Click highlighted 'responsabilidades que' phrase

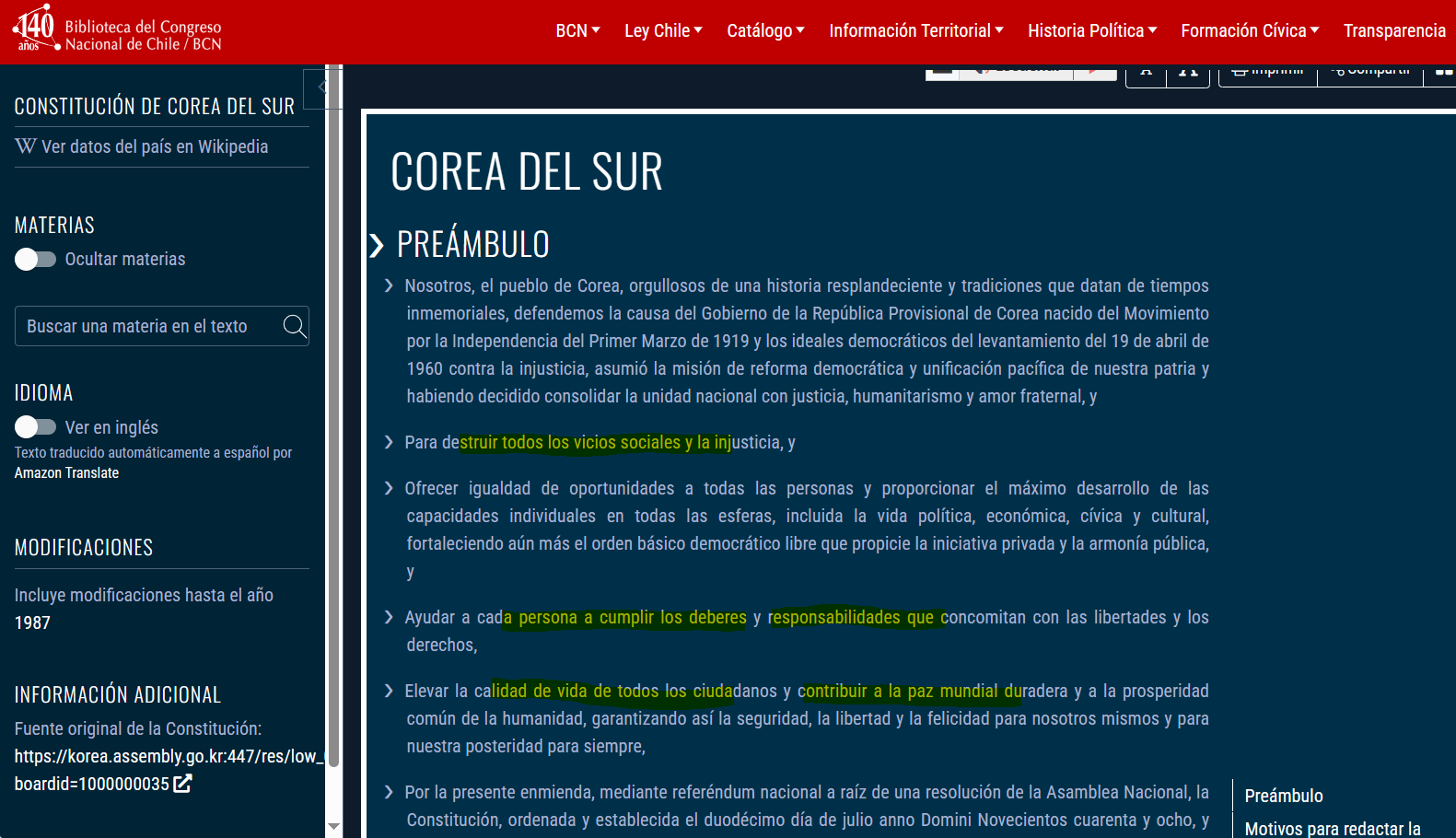852,618
